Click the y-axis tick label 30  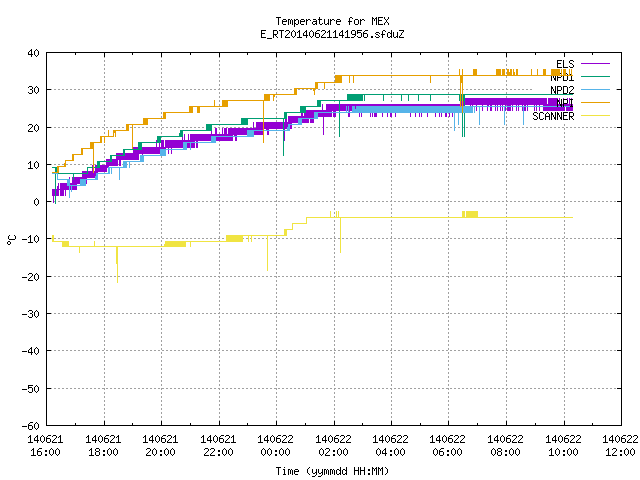coord(33,90)
